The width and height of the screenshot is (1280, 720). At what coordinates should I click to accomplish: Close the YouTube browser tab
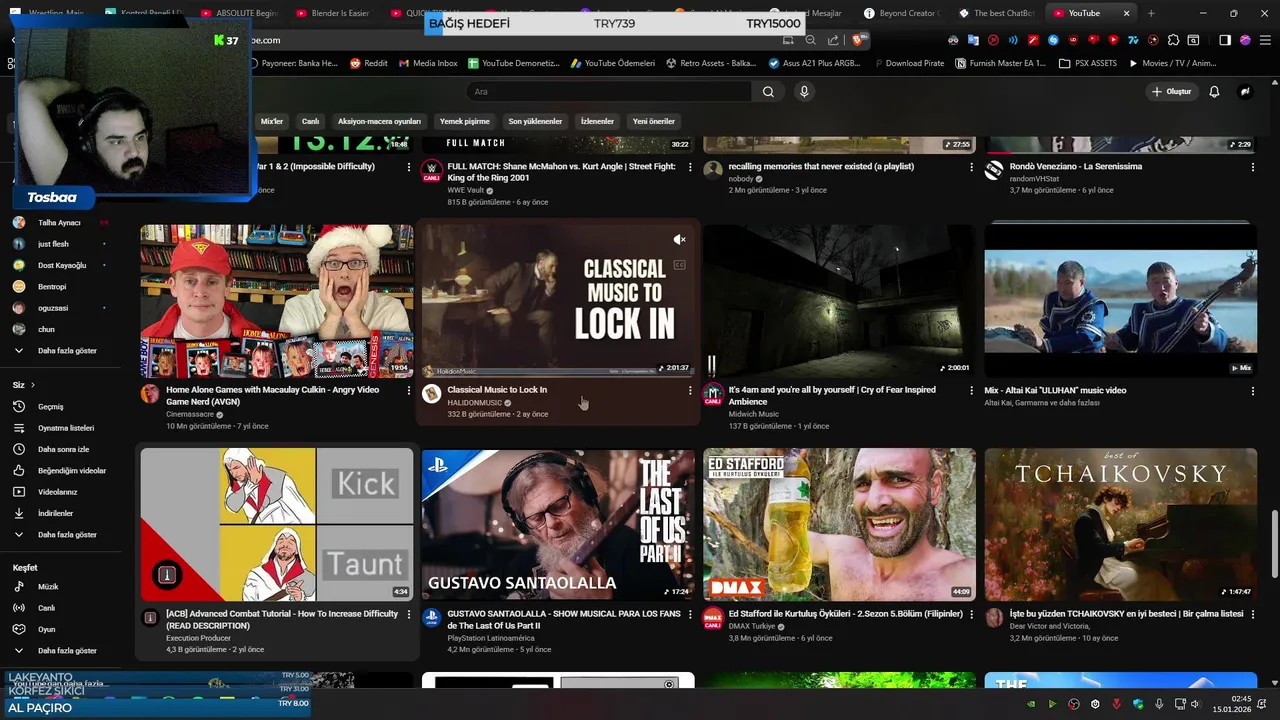(1127, 13)
